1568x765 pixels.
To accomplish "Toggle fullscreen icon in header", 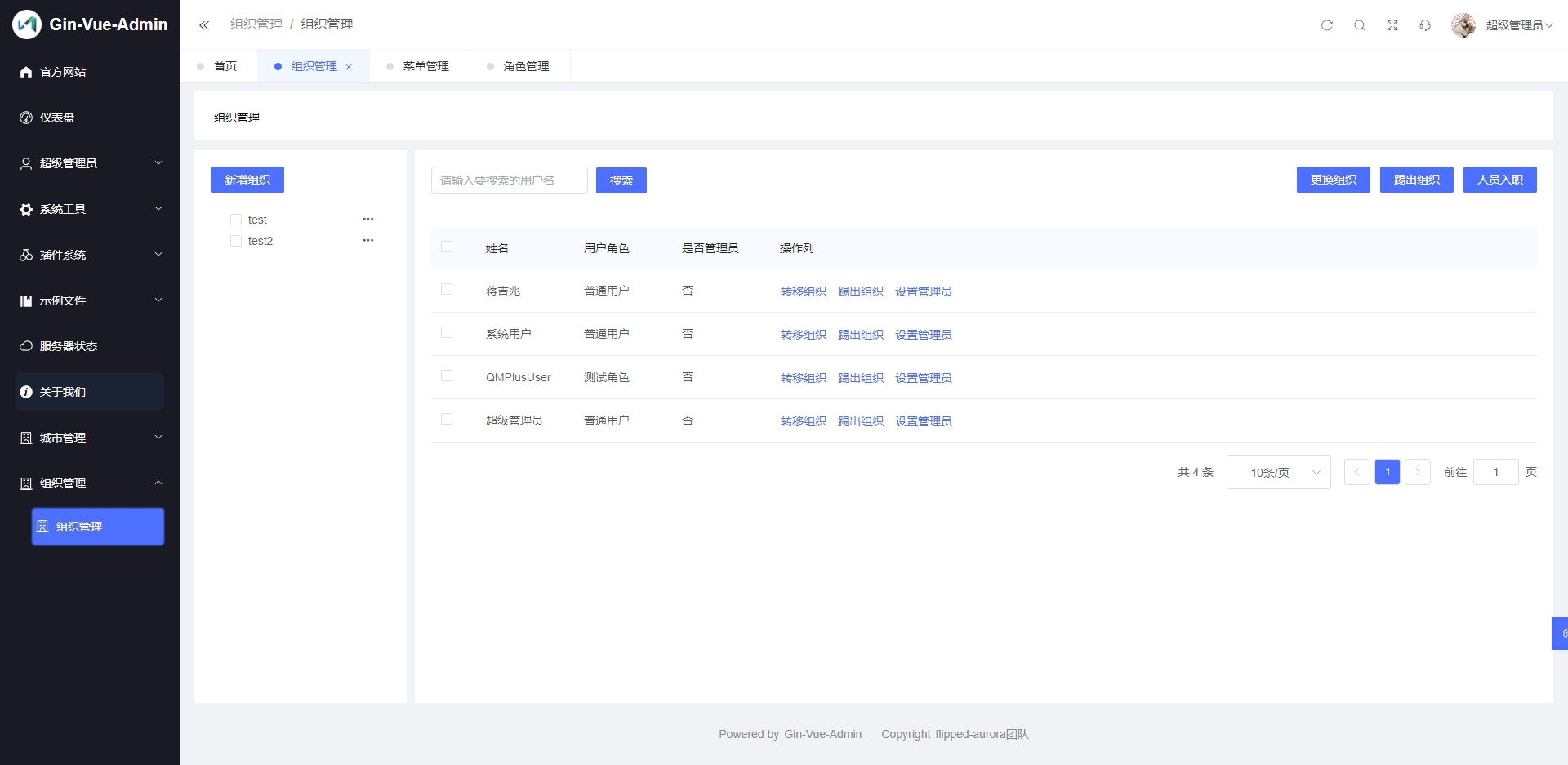I will 1392,25.
